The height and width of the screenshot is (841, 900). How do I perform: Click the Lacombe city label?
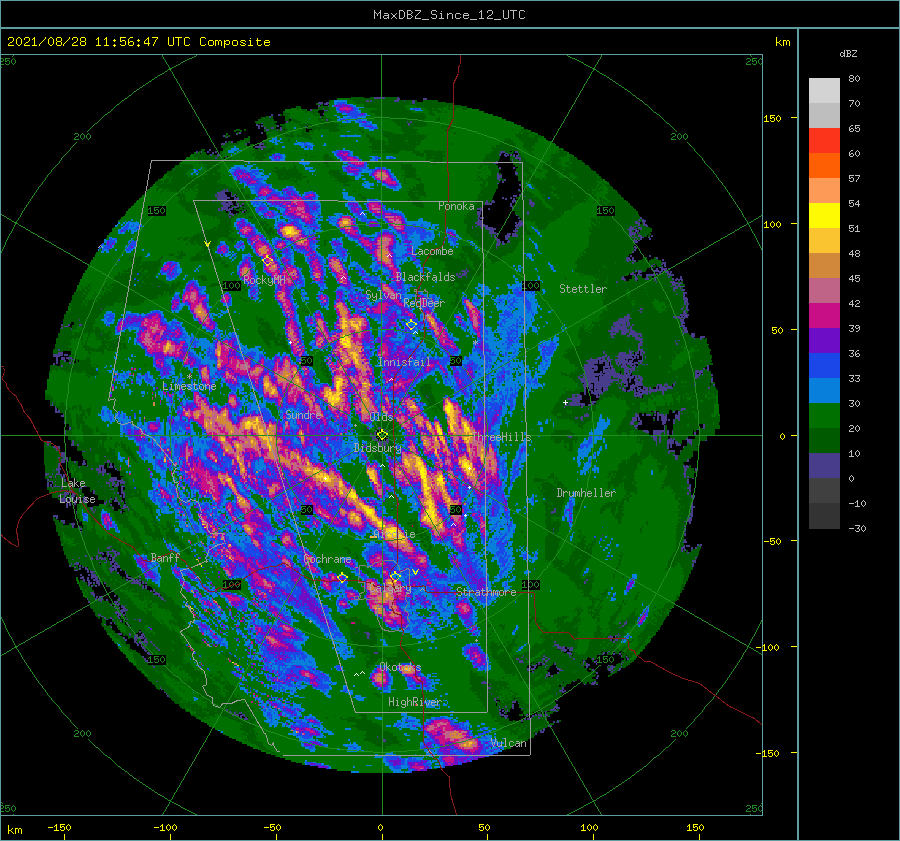(432, 251)
